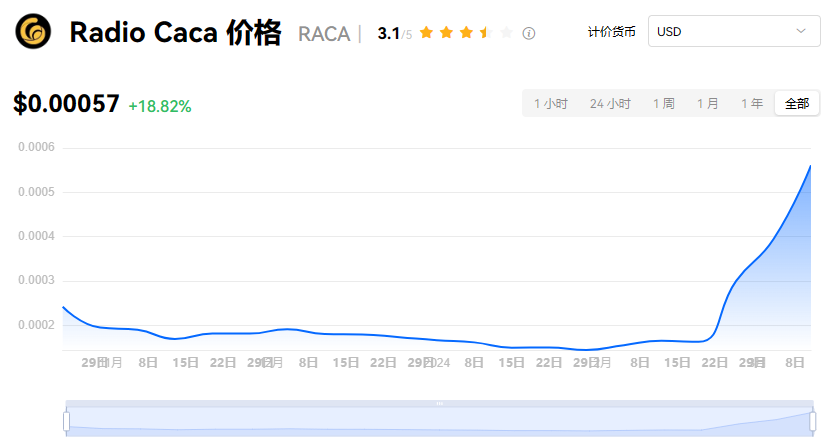The width and height of the screenshot is (827, 444).
Task: Click the chart line peak point
Action: coord(810,166)
